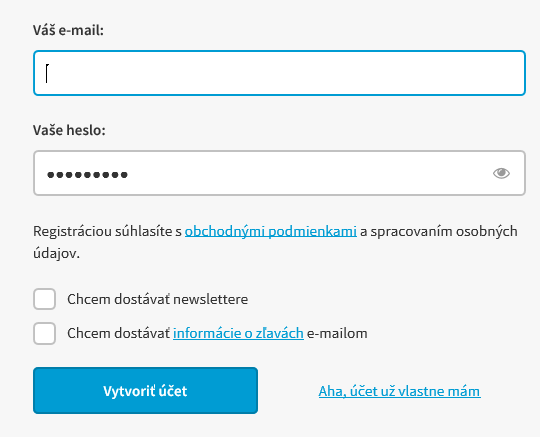Click the e-mailom text after the discounts link
Screen dimensions: 540x444
337,333
